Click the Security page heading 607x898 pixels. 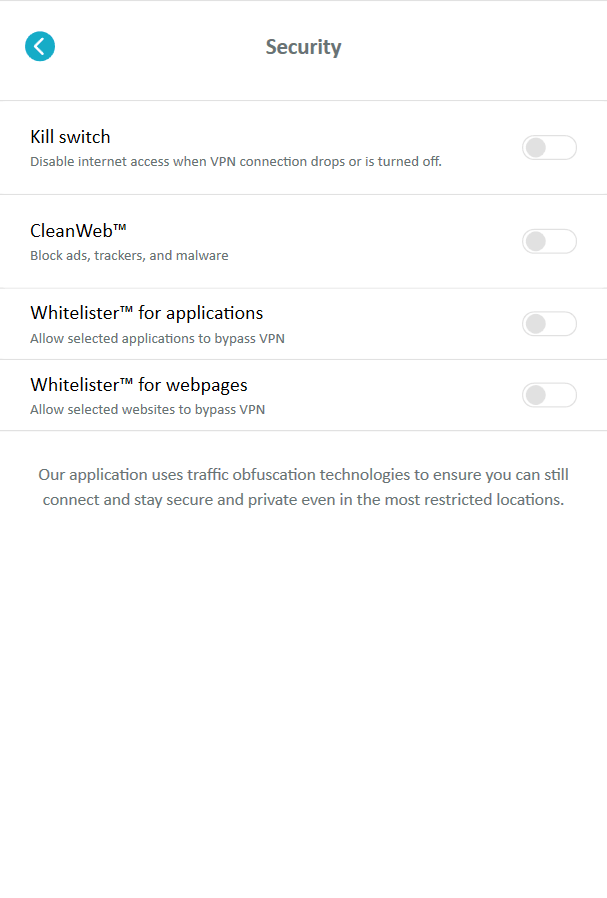pos(303,47)
